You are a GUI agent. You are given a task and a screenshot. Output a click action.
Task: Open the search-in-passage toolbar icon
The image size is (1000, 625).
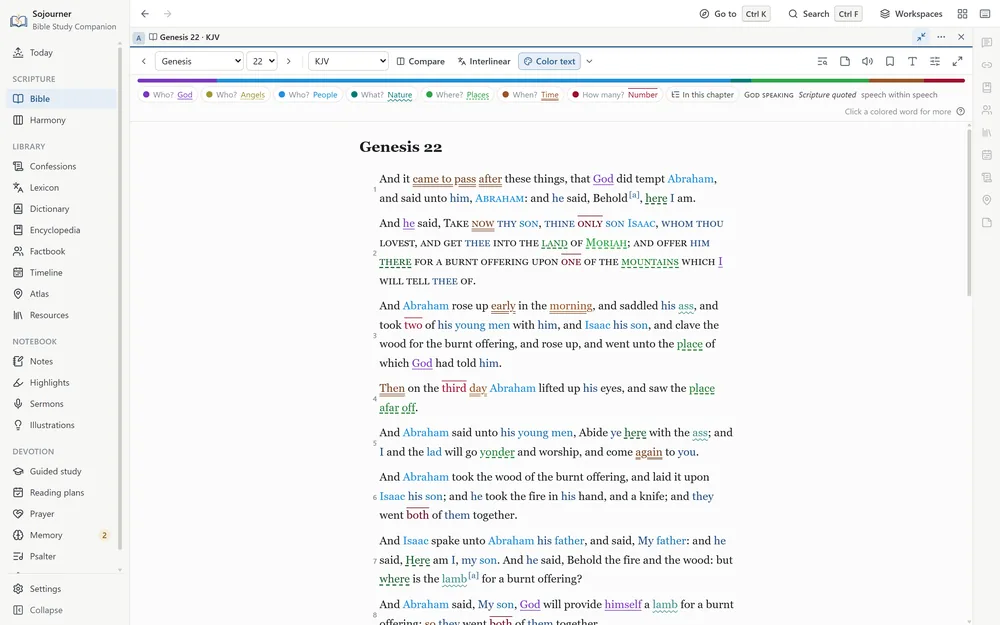[822, 61]
